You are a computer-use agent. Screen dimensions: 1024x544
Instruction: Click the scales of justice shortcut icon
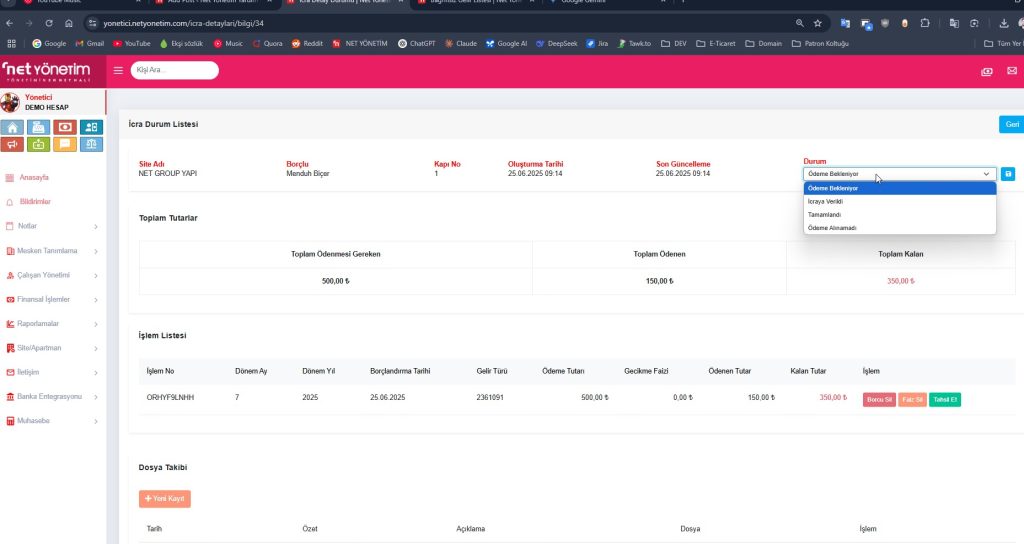pyautogui.click(x=92, y=144)
